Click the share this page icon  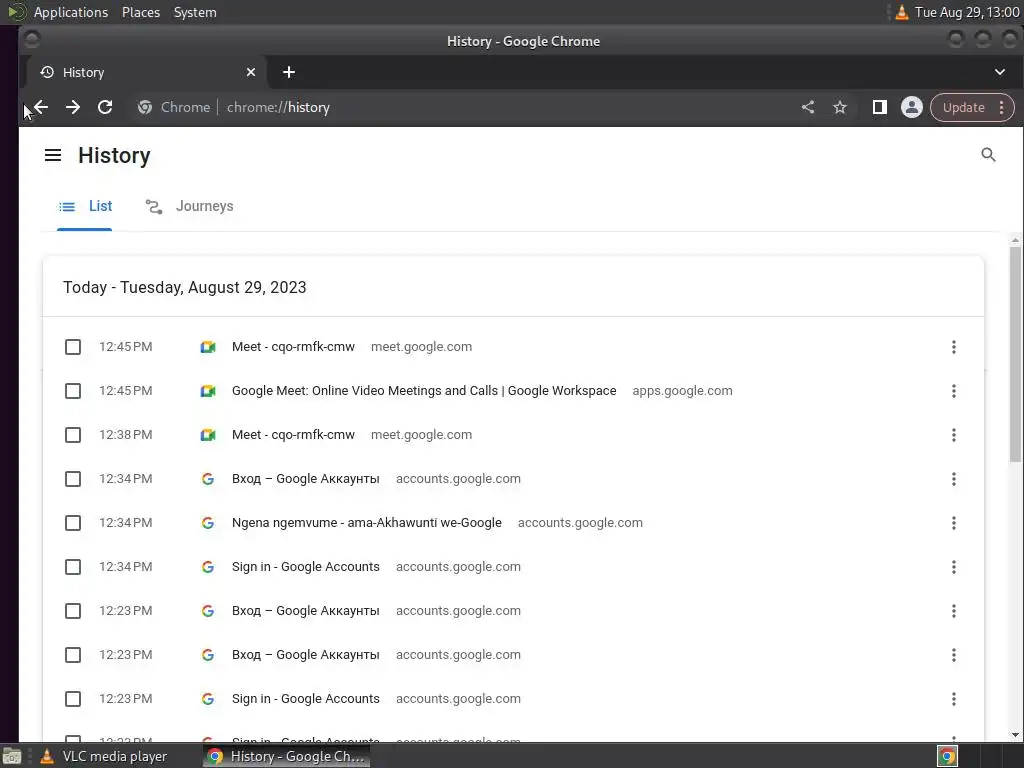pos(808,107)
